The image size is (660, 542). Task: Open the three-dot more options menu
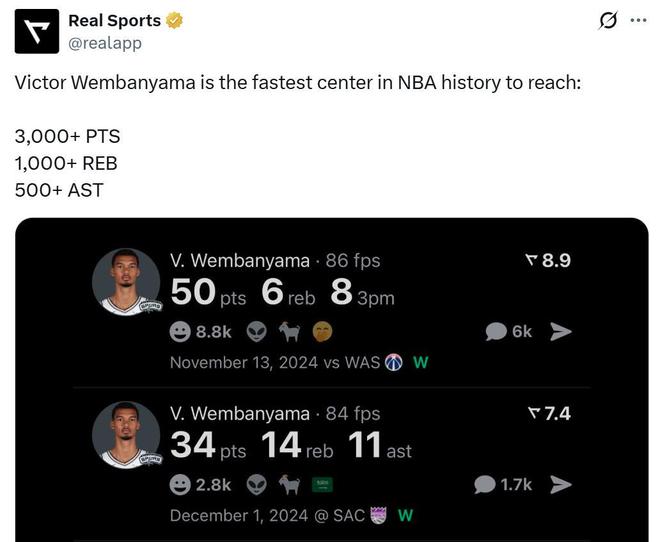click(638, 21)
